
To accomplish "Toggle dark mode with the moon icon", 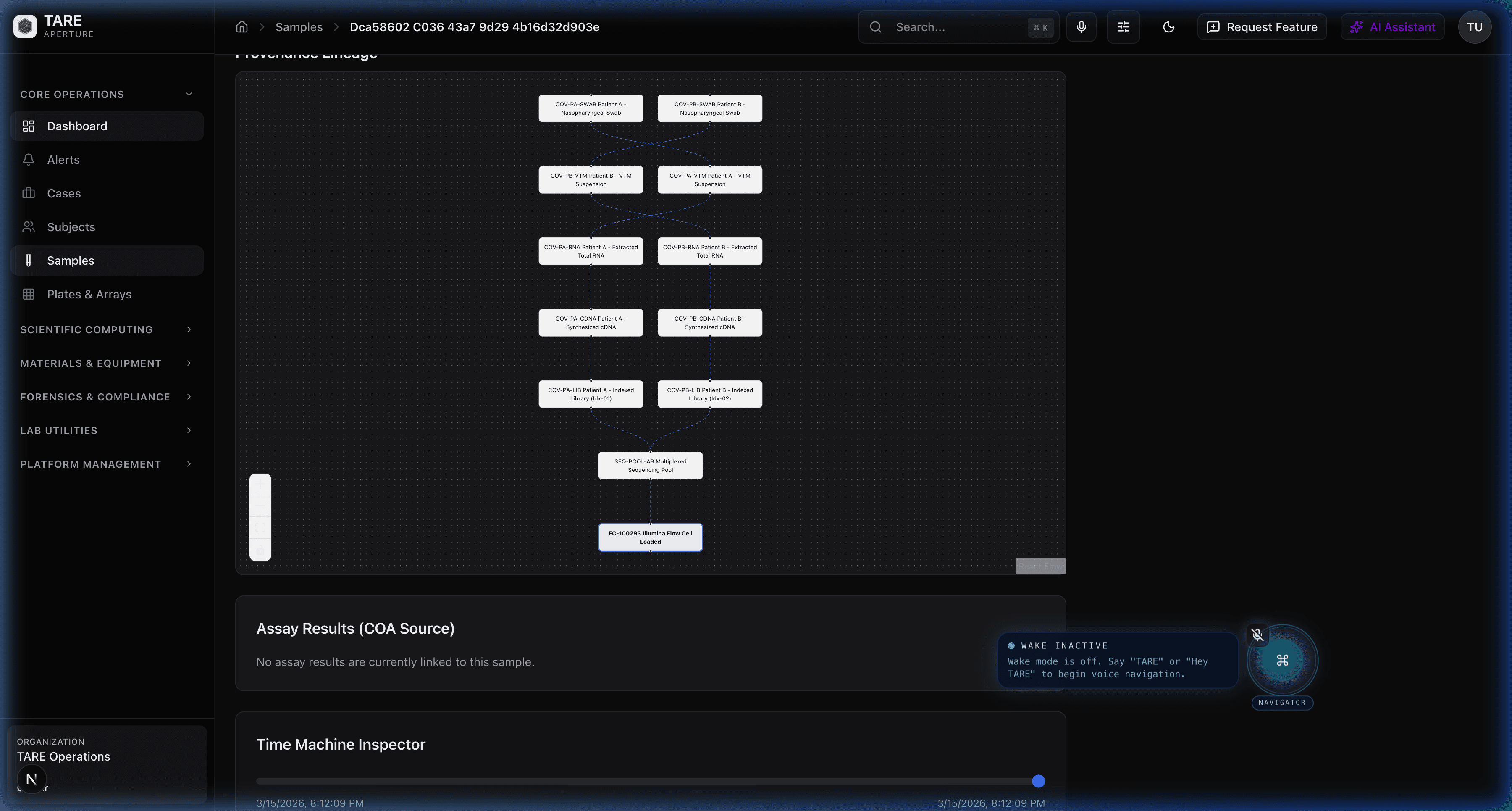I will pyautogui.click(x=1168, y=26).
